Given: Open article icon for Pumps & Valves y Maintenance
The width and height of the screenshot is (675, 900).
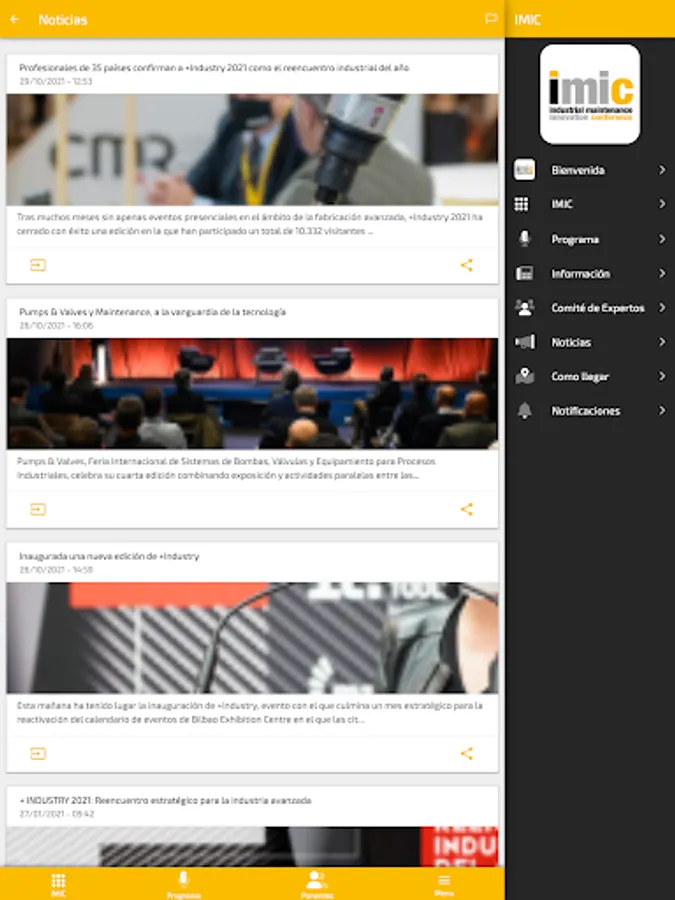Looking at the screenshot, I should 38,510.
